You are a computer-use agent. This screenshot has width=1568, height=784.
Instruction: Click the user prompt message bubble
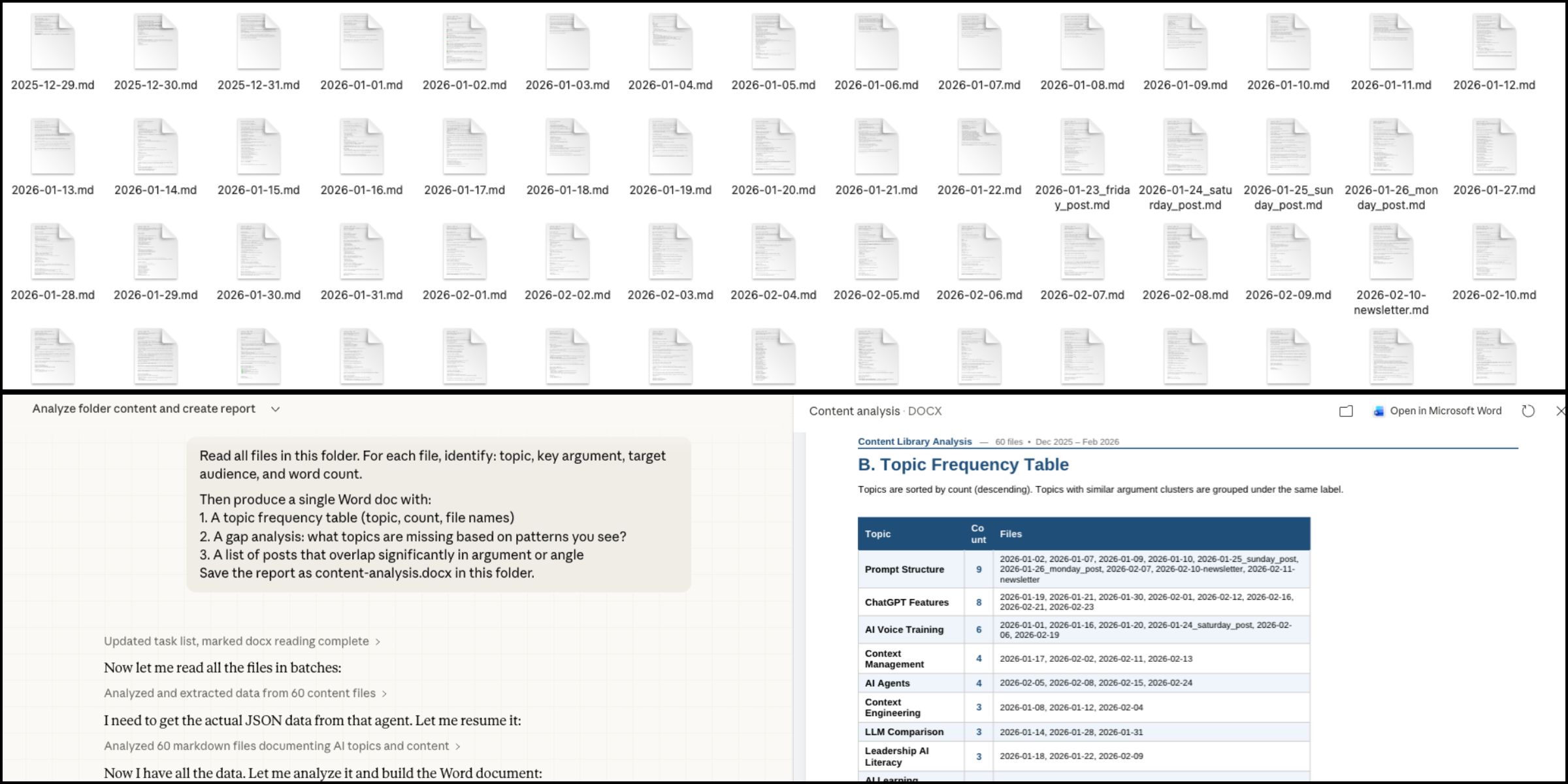tap(438, 514)
